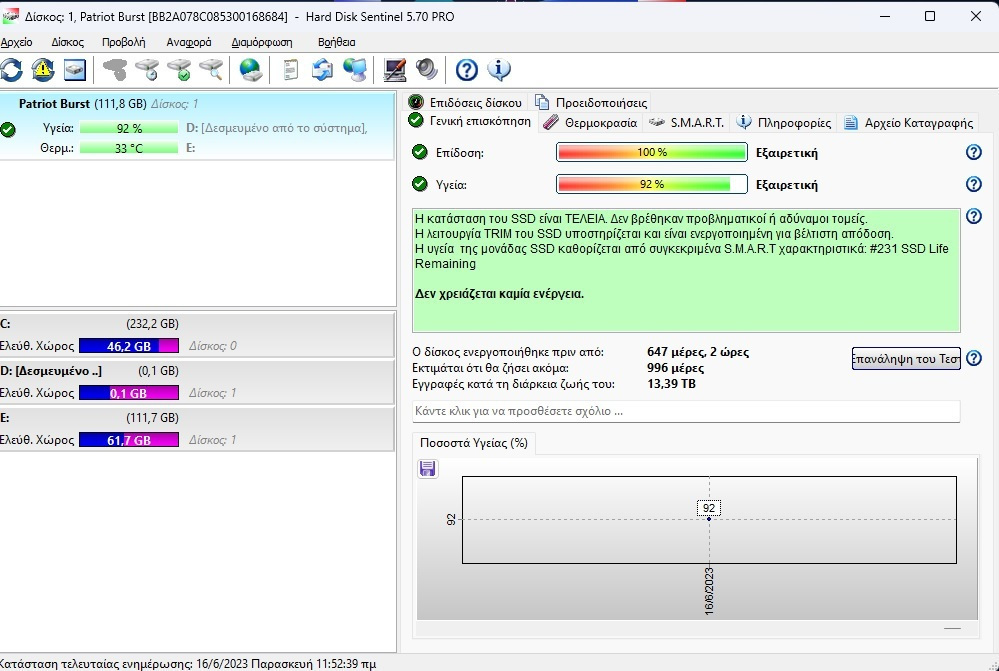This screenshot has height=671, width=999.
Task: Select the C: (232,2 GB) partition row
Action: coord(197,335)
